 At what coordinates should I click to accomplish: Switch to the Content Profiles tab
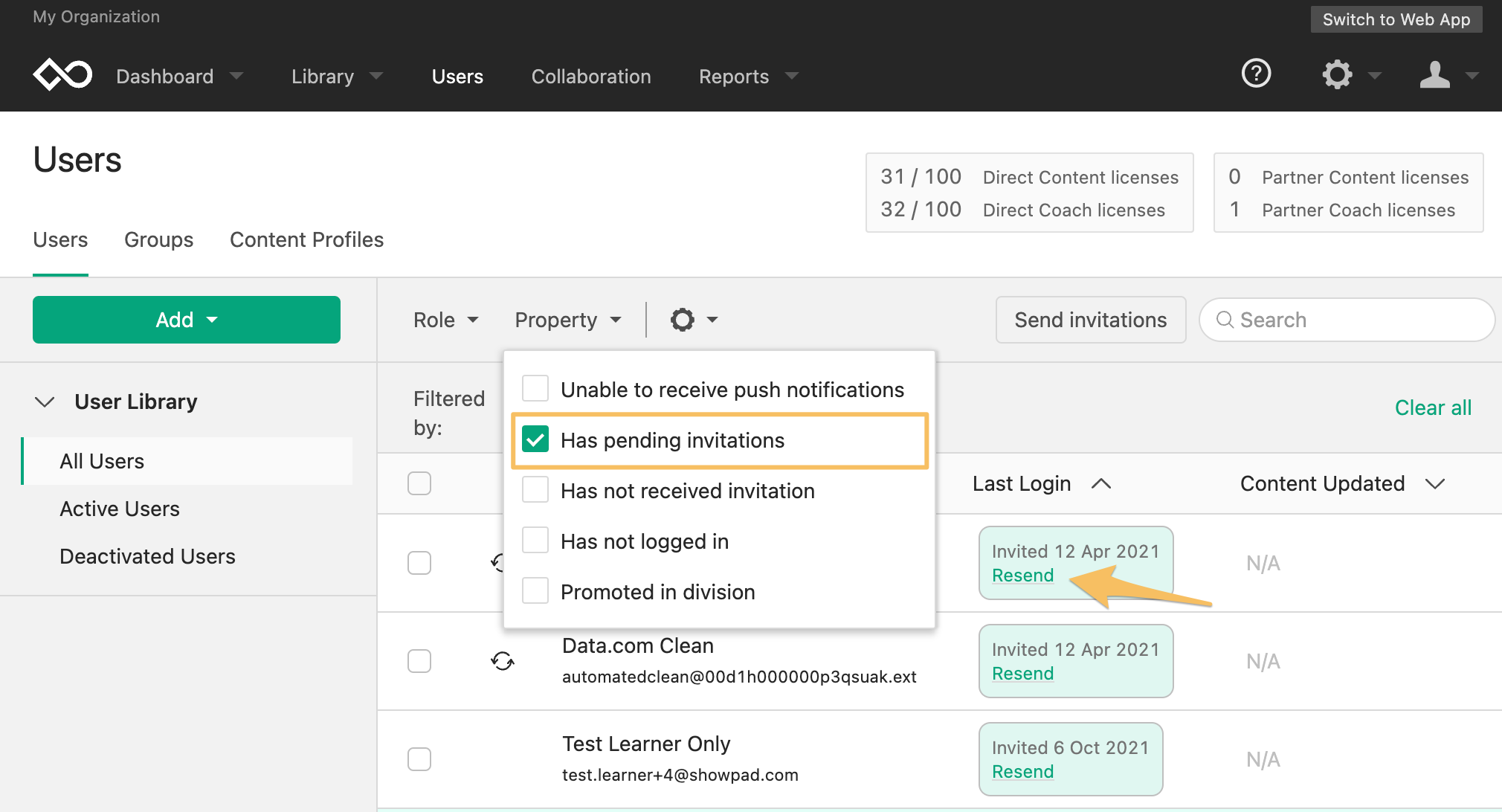coord(306,239)
